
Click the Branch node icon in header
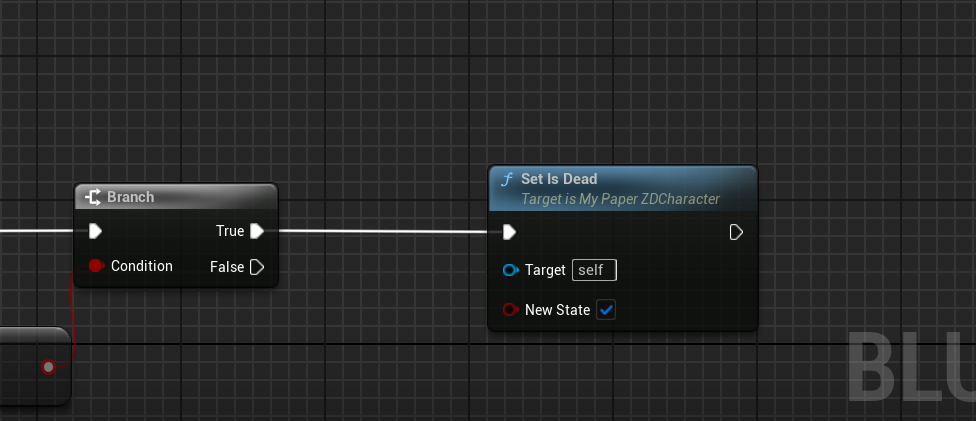pyautogui.click(x=93, y=197)
